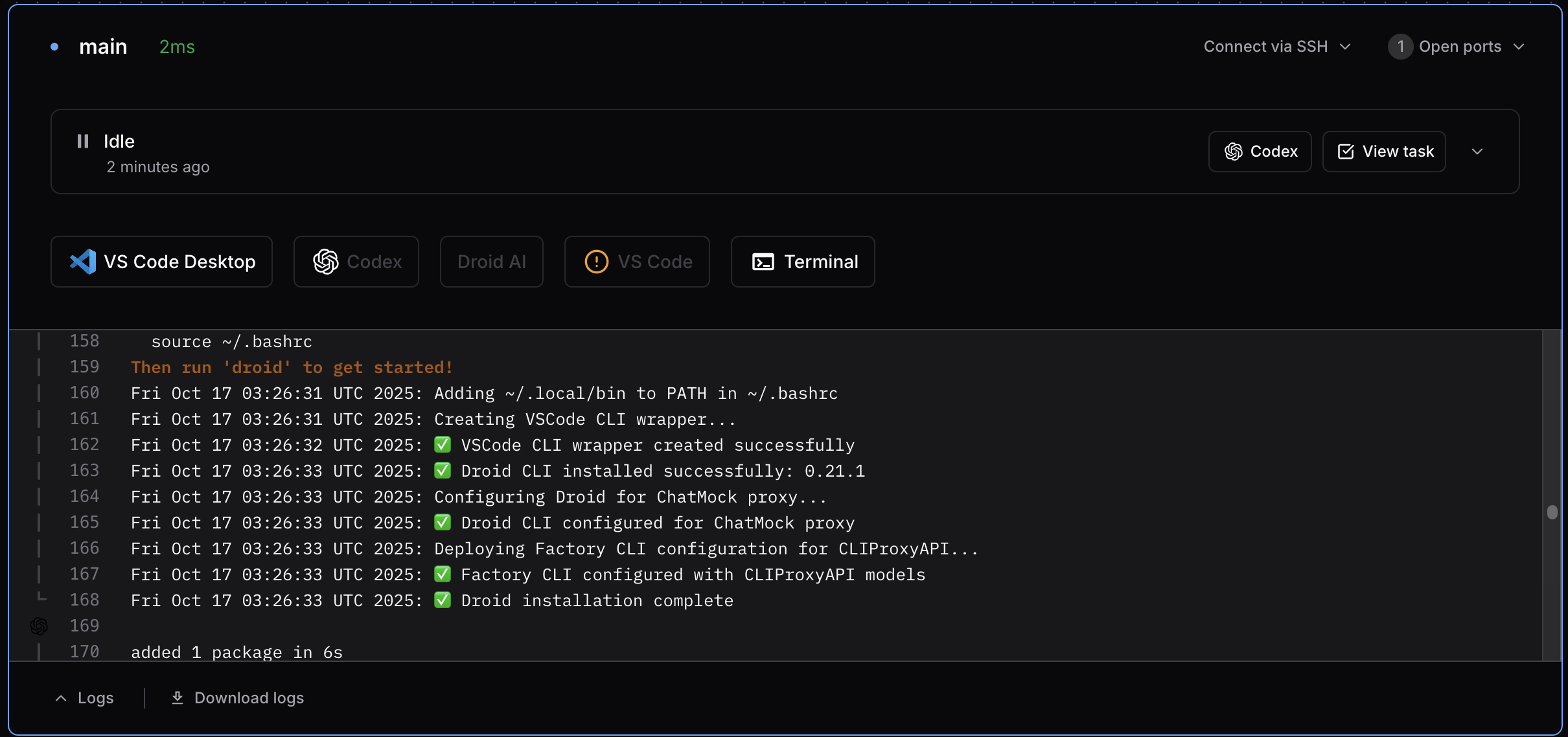Image resolution: width=1568 pixels, height=737 pixels.
Task: Click 'Droid CLI installed successfully: 0.21.1' line
Action: (x=498, y=471)
